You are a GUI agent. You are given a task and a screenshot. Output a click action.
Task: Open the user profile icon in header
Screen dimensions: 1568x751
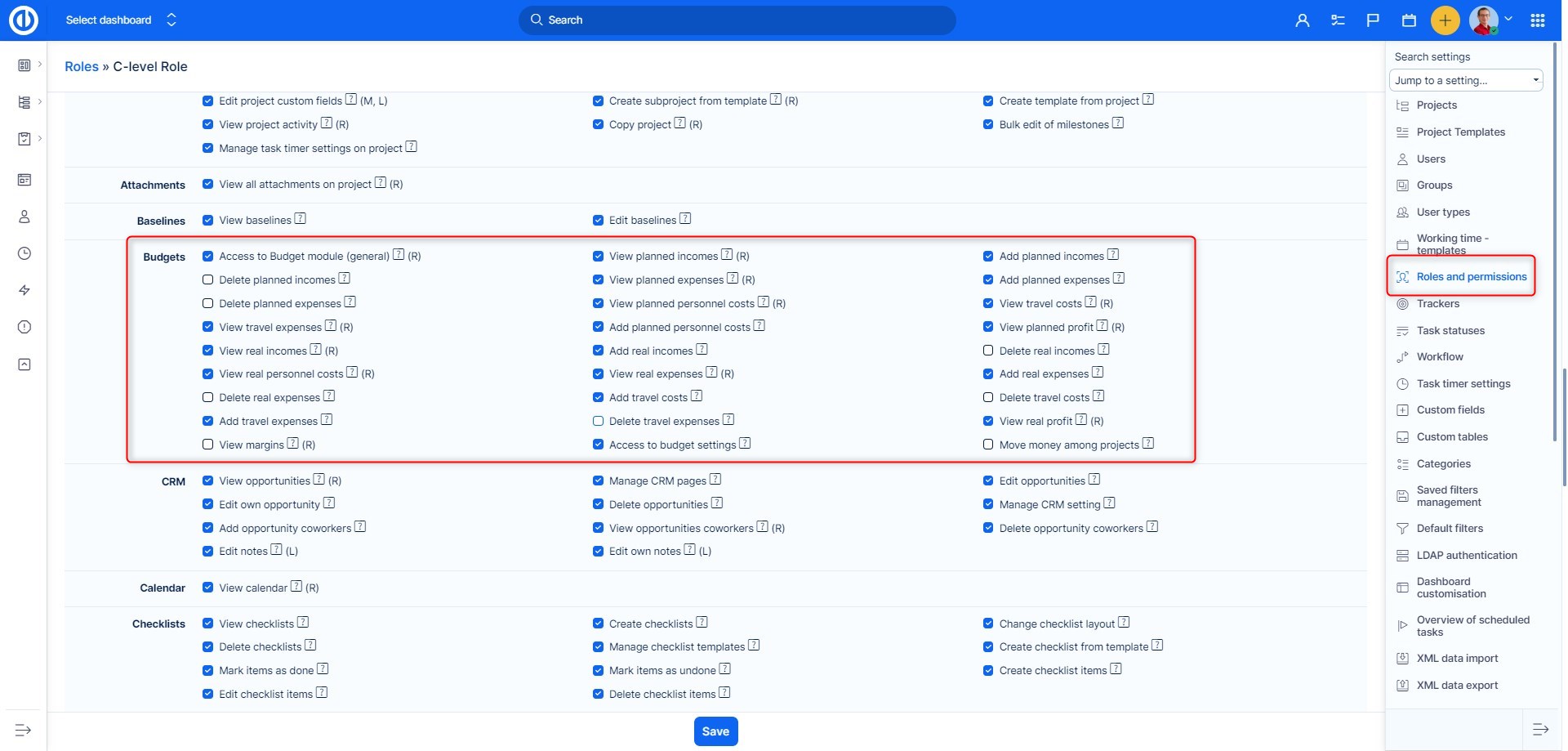click(x=1302, y=20)
